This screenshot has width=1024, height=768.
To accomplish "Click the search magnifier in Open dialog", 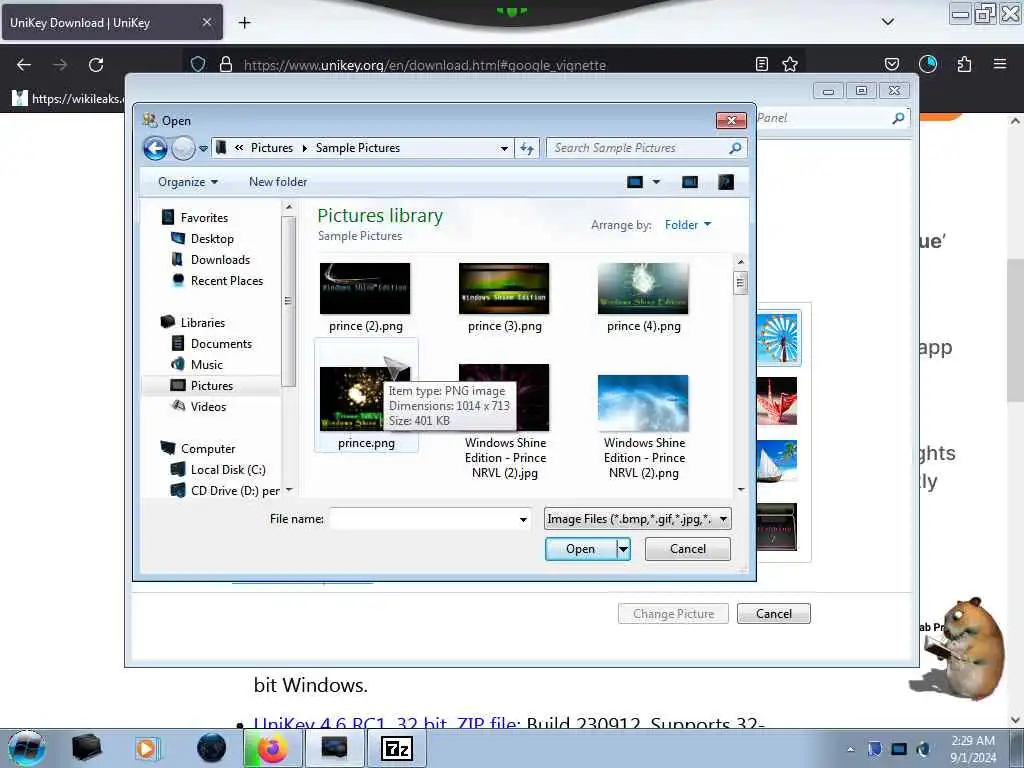I will tap(735, 148).
